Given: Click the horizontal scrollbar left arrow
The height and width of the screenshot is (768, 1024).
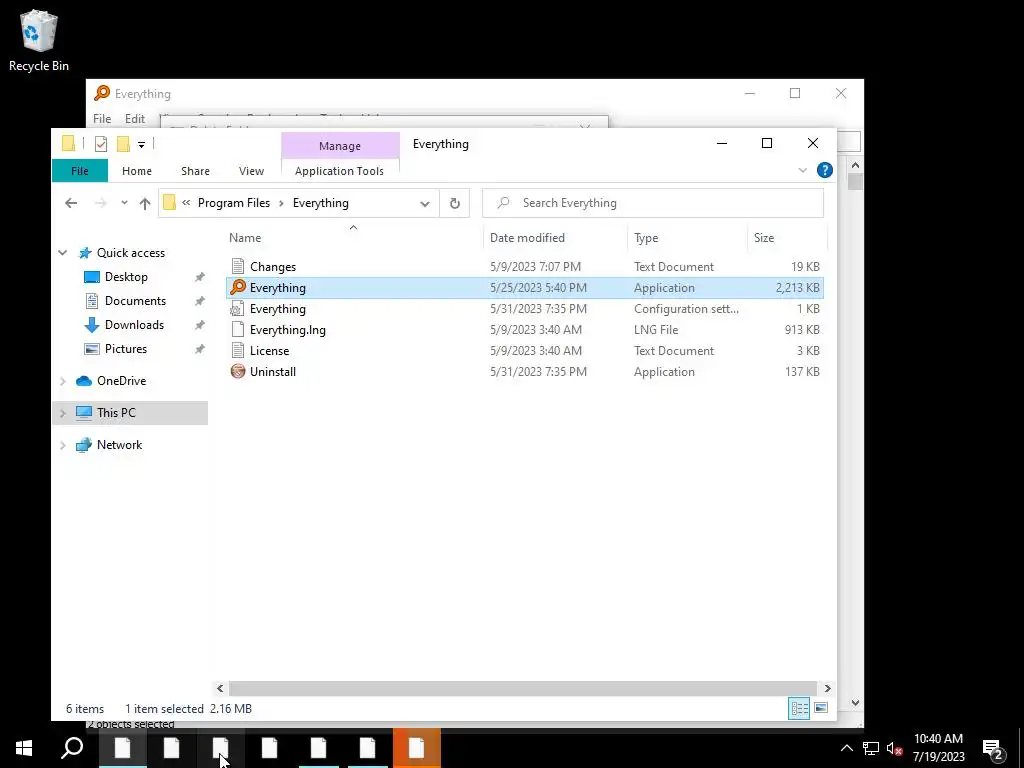Looking at the screenshot, I should 220,688.
